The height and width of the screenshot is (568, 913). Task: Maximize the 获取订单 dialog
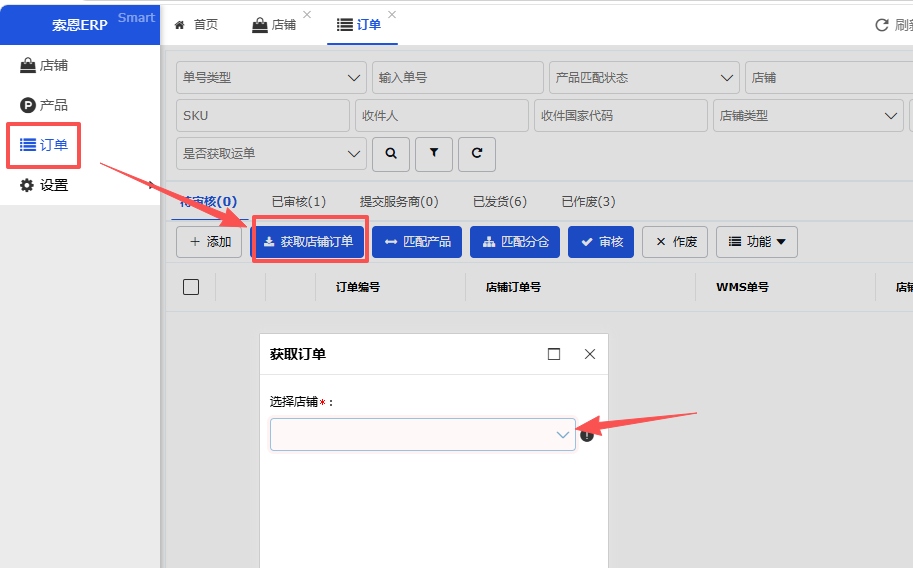click(554, 354)
